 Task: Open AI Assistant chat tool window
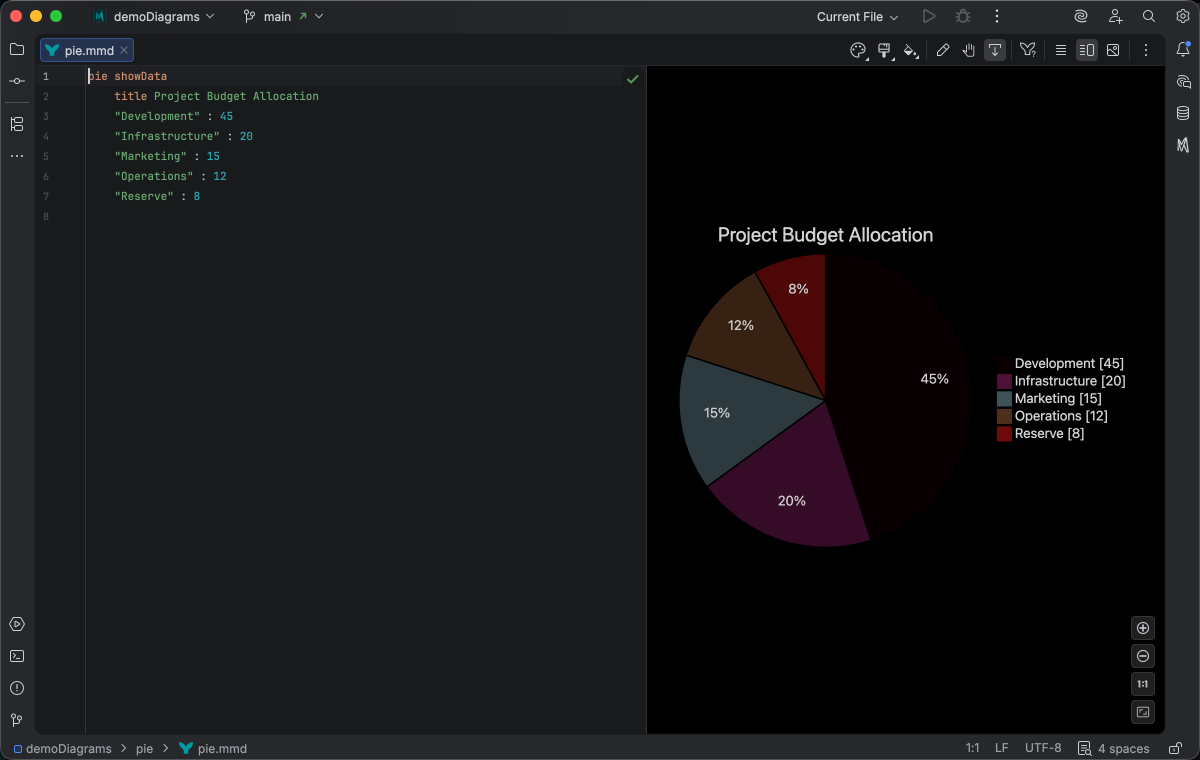click(1184, 82)
